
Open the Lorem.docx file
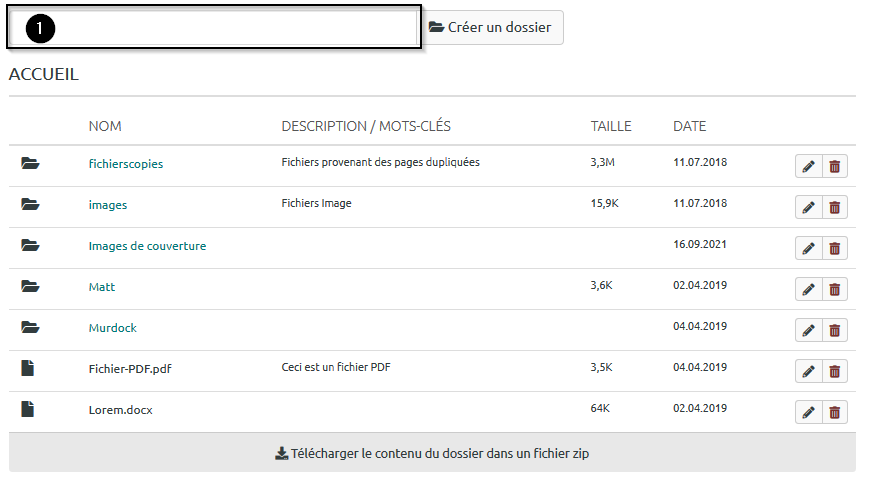click(x=120, y=409)
